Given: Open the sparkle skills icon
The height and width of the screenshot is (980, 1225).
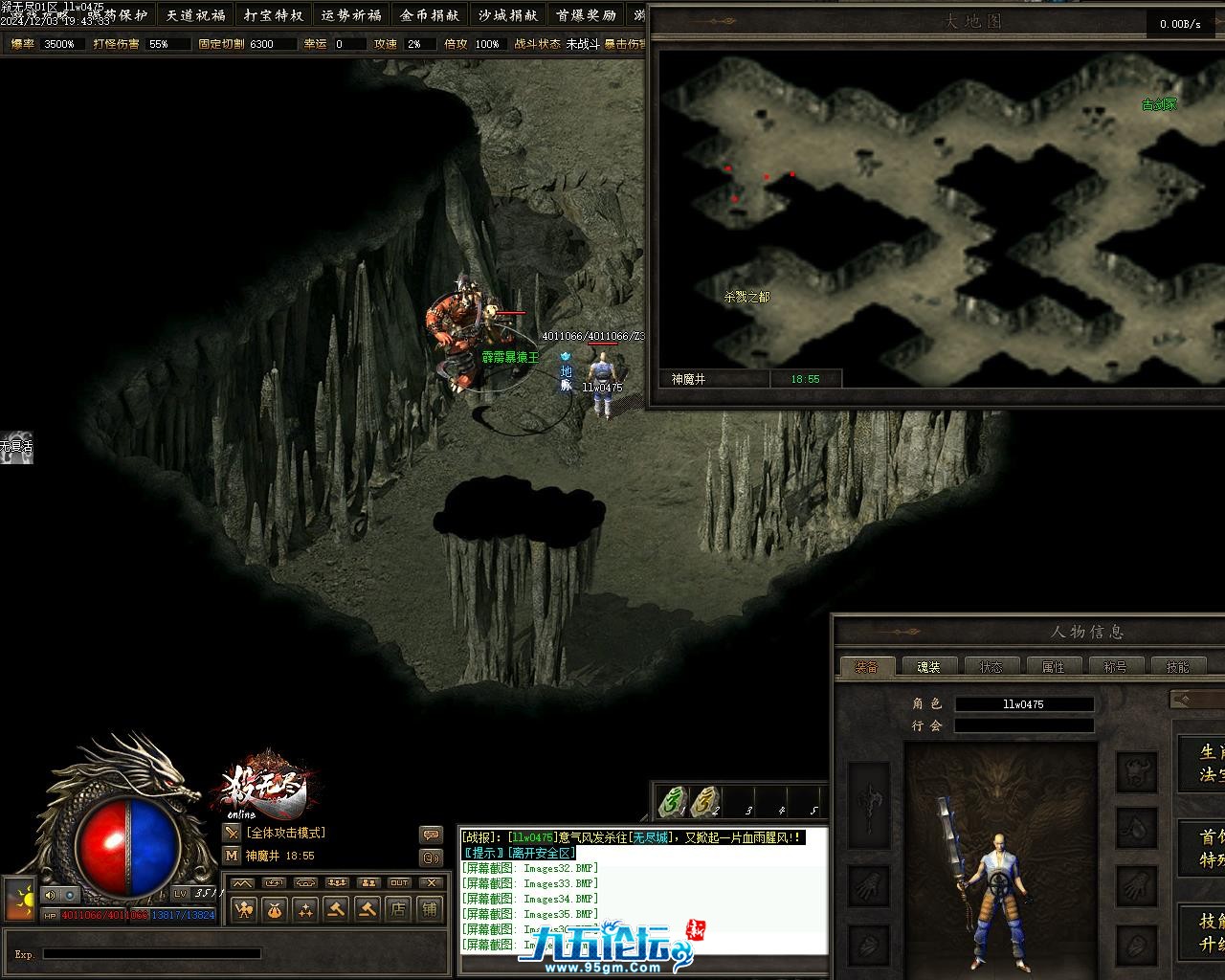Looking at the screenshot, I should 305,909.
